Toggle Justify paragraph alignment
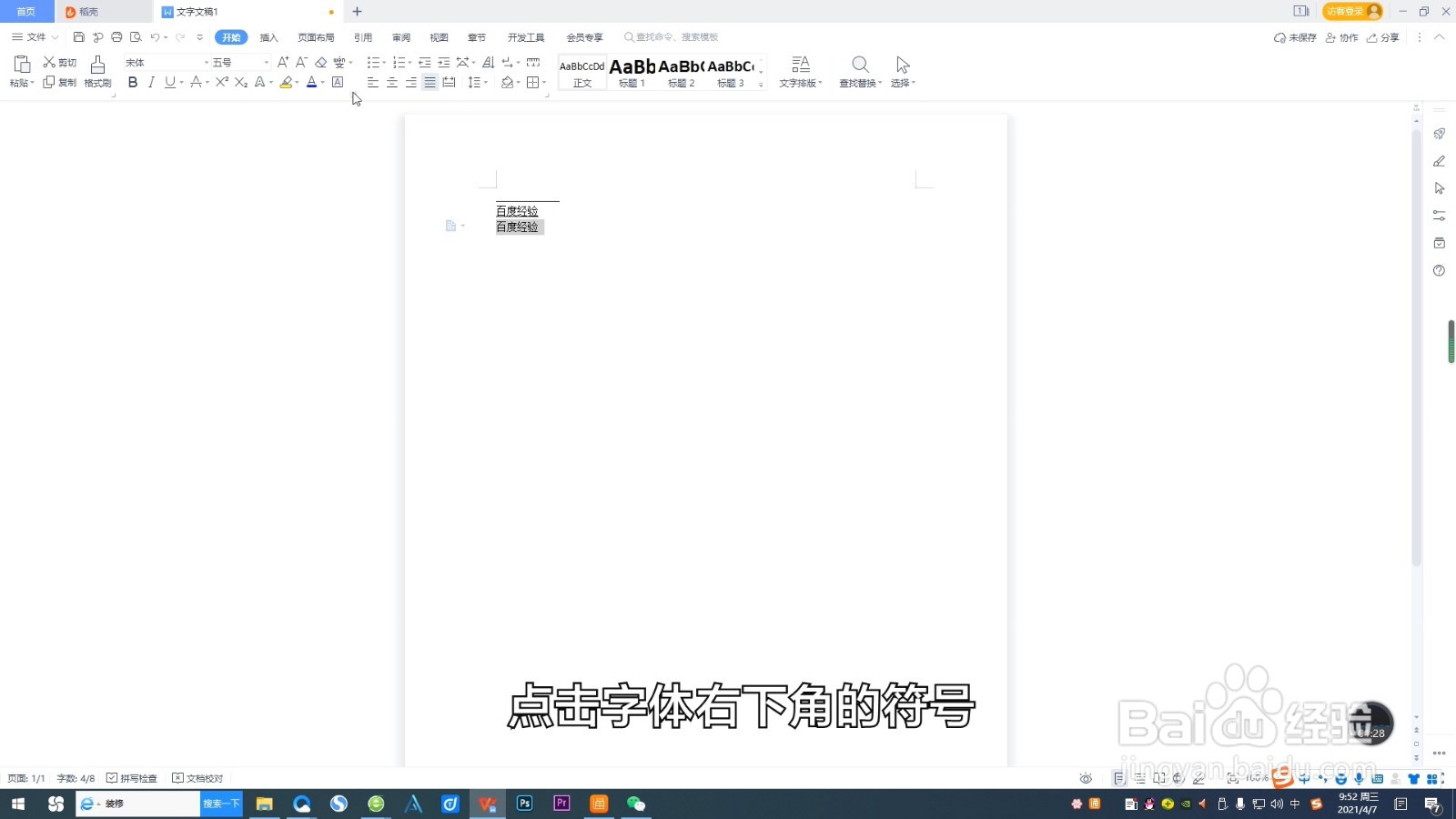Screen dimensions: 1456x819 [x=430, y=82]
